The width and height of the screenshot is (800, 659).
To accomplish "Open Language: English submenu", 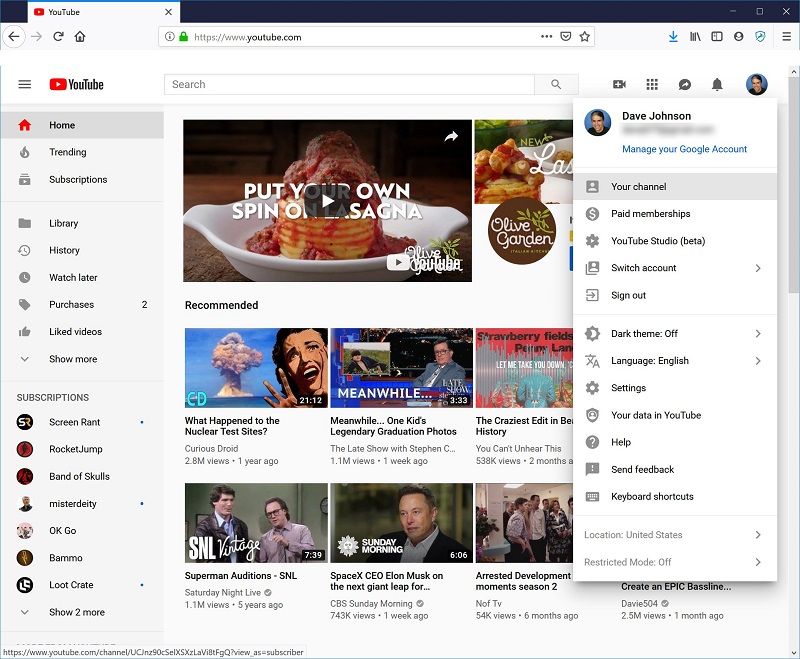I will 675,361.
